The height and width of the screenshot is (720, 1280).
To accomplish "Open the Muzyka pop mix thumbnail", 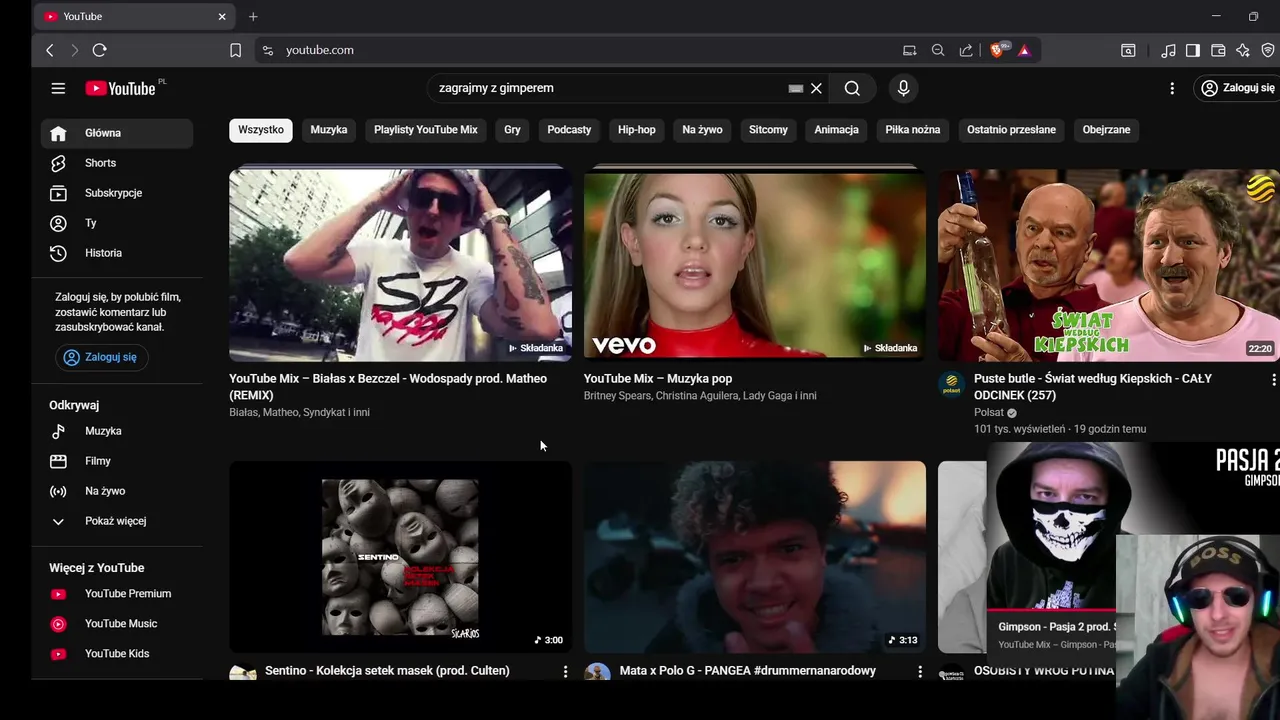I will [755, 265].
